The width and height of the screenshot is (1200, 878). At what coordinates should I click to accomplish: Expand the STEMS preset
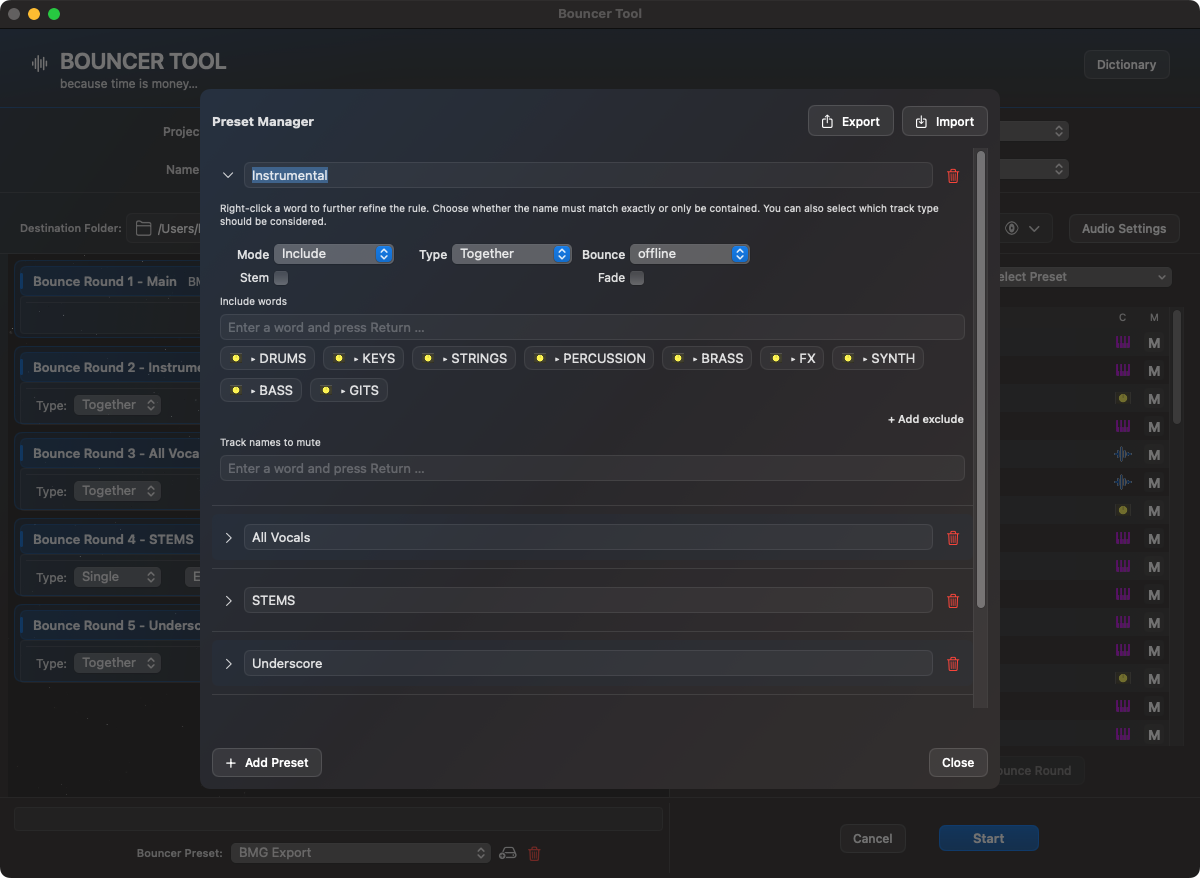[x=228, y=601]
